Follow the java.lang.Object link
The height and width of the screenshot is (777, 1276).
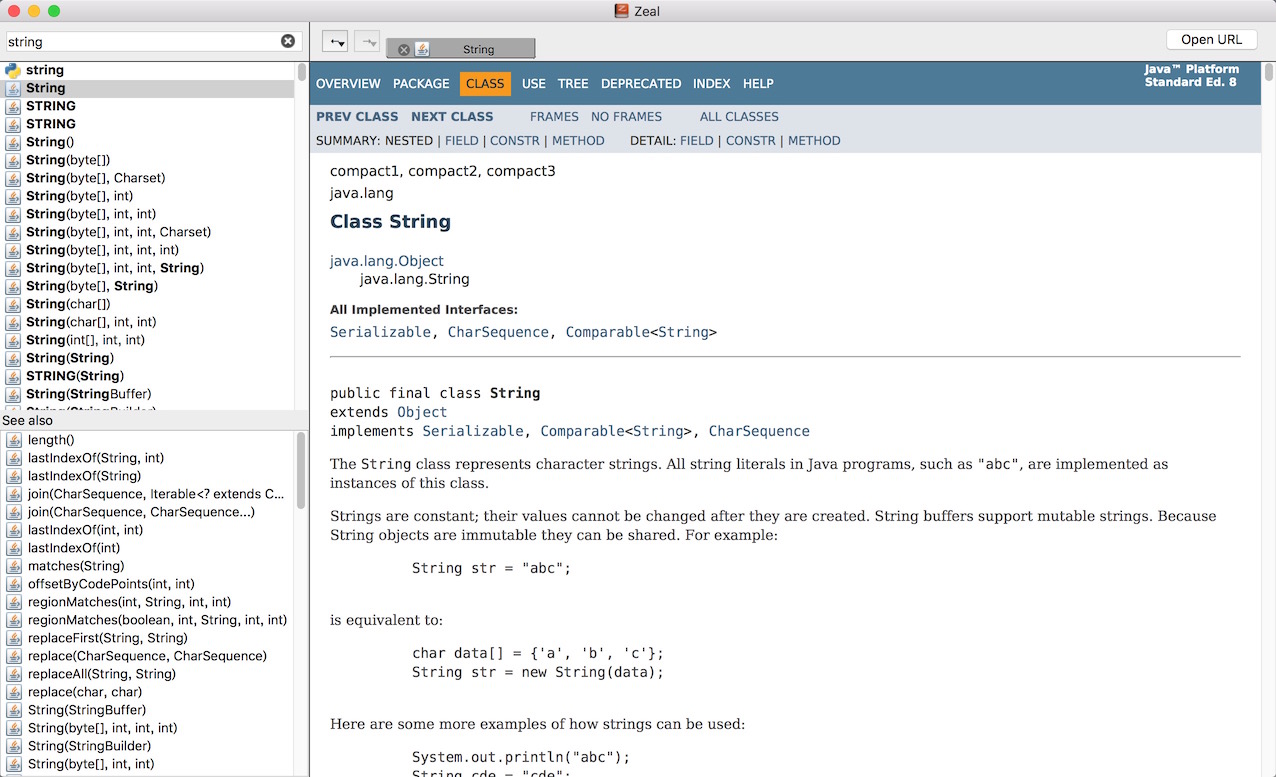[x=386, y=261]
